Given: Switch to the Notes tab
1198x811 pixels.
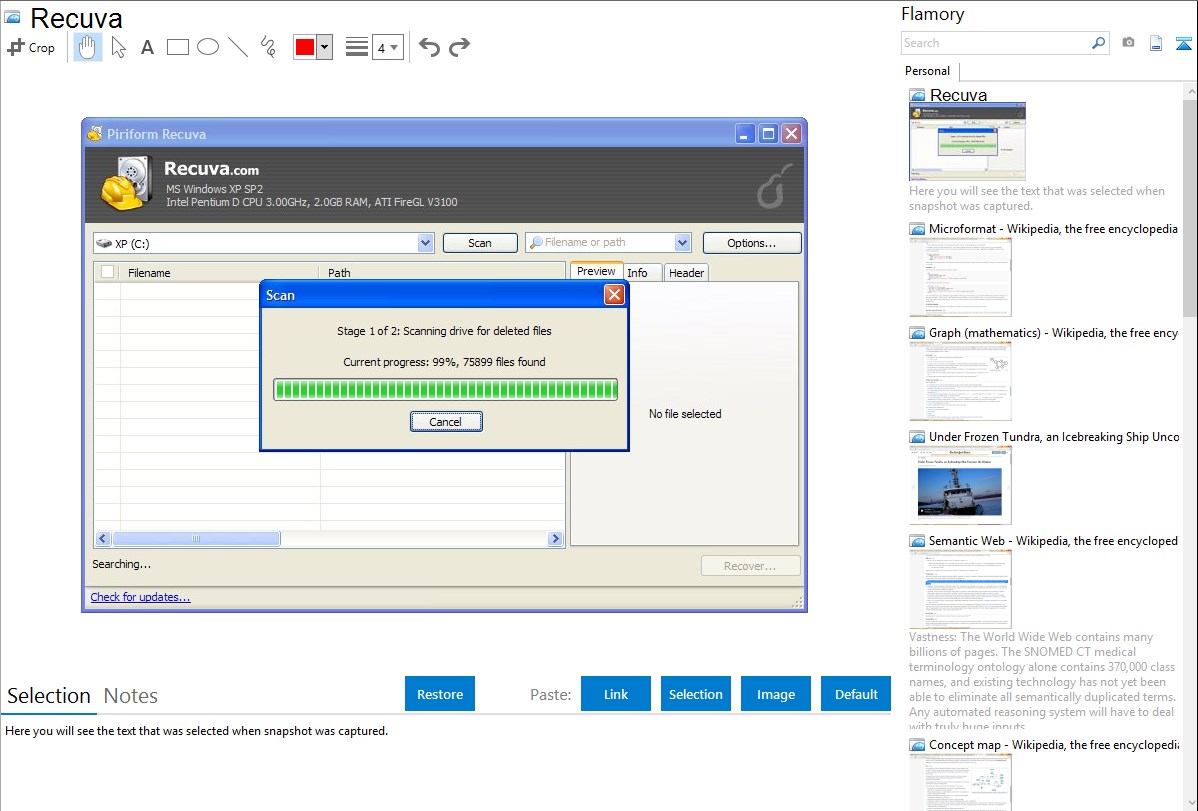Looking at the screenshot, I should [x=131, y=696].
